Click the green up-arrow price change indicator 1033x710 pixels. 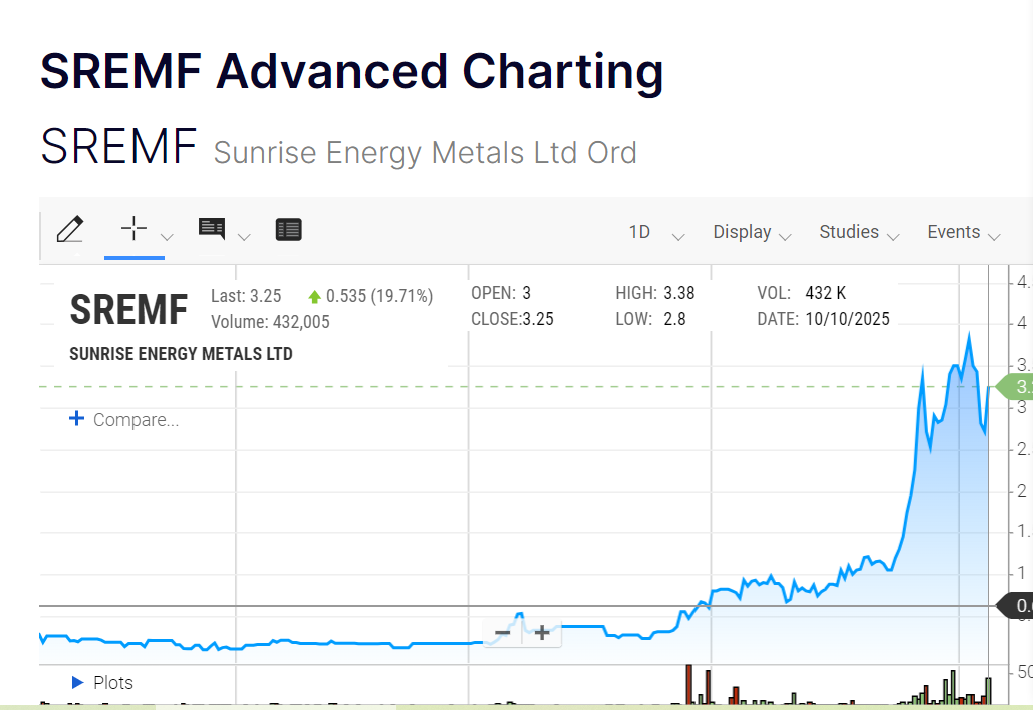point(314,296)
